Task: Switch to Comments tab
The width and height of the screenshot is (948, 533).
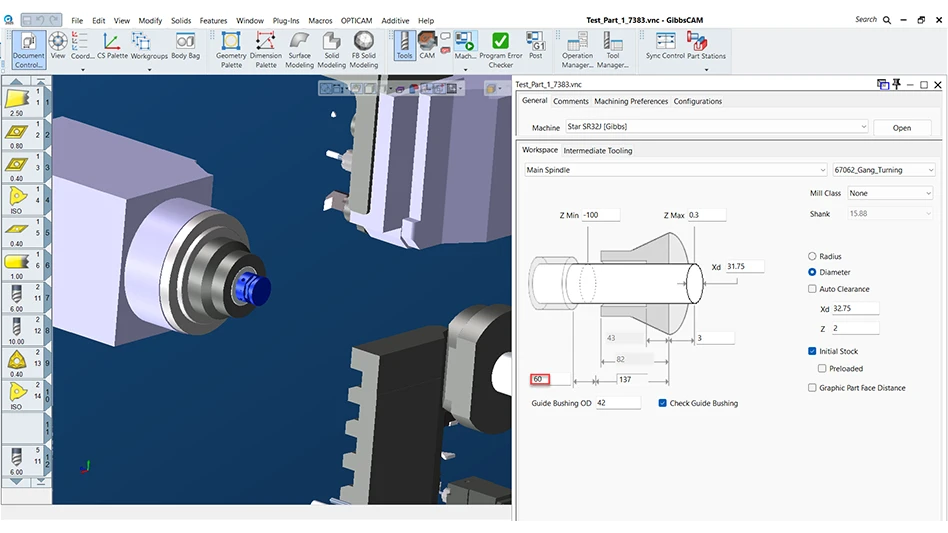Action: click(570, 102)
